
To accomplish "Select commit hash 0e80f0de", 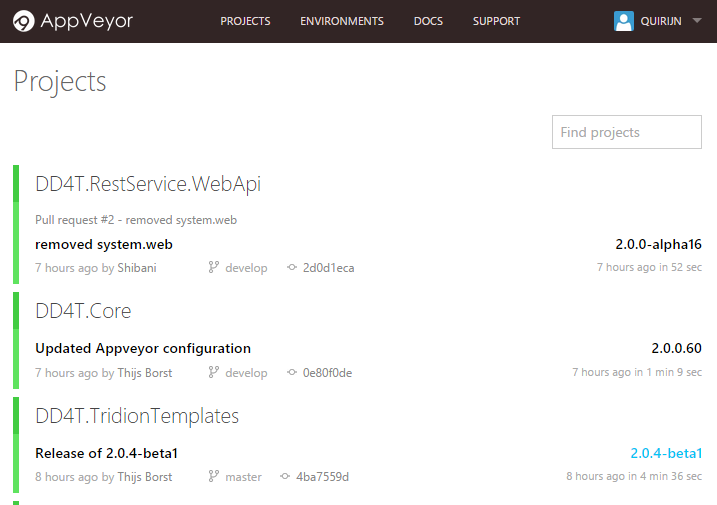I will click(x=327, y=373).
